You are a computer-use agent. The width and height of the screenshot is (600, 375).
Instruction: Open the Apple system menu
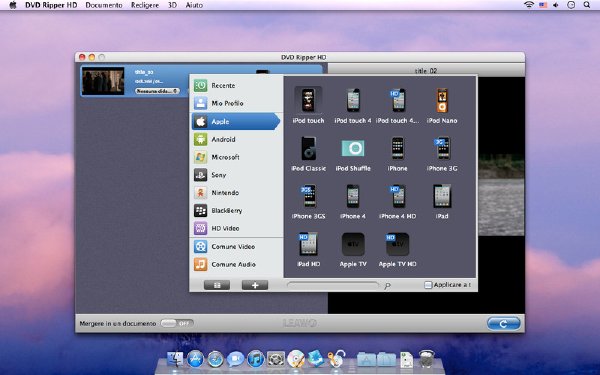(13, 5)
